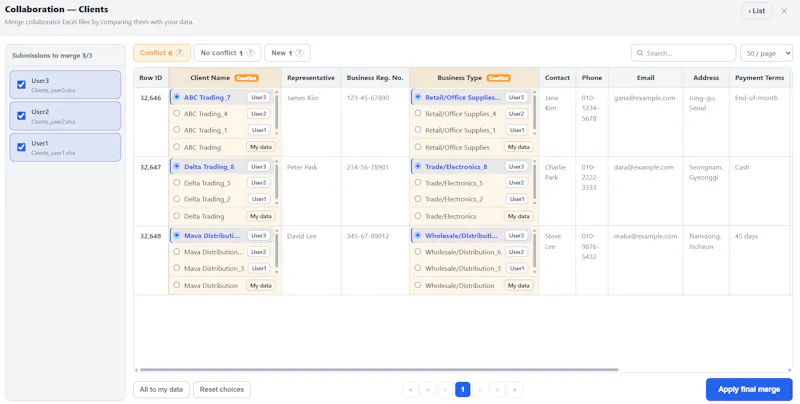Viewport: 800px width, 404px height.
Task: Click the horizontal table scrollbar
Action: pyautogui.click(x=379, y=369)
